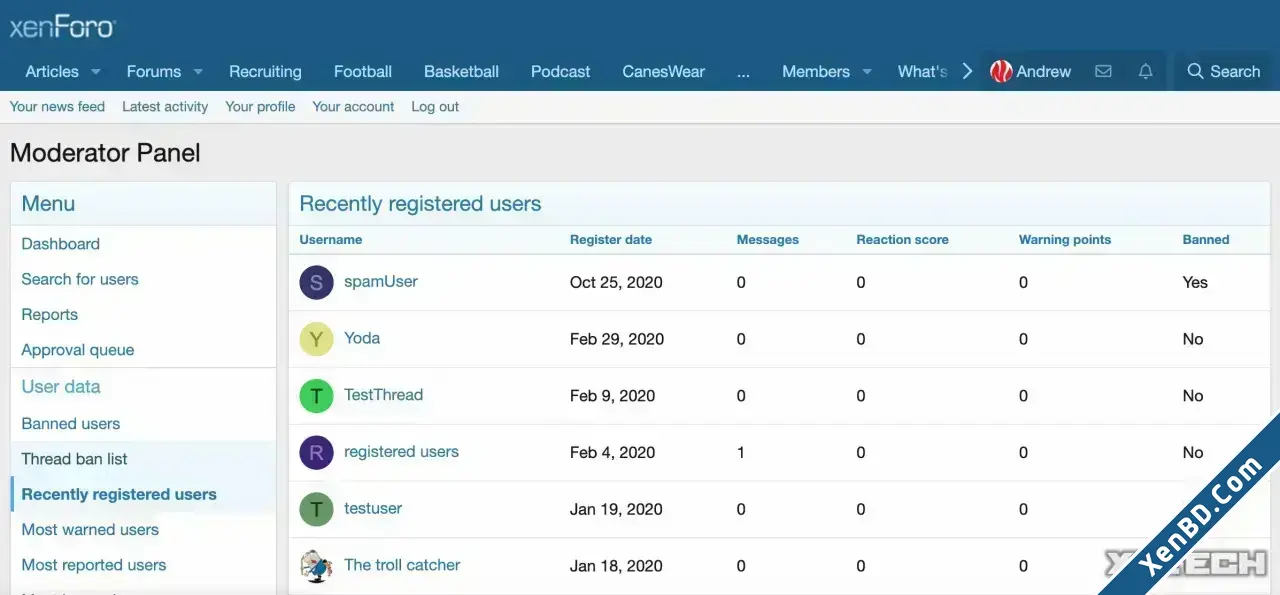Screen dimensions: 1280x595
Task: Open Latest activity link
Action: [165, 107]
